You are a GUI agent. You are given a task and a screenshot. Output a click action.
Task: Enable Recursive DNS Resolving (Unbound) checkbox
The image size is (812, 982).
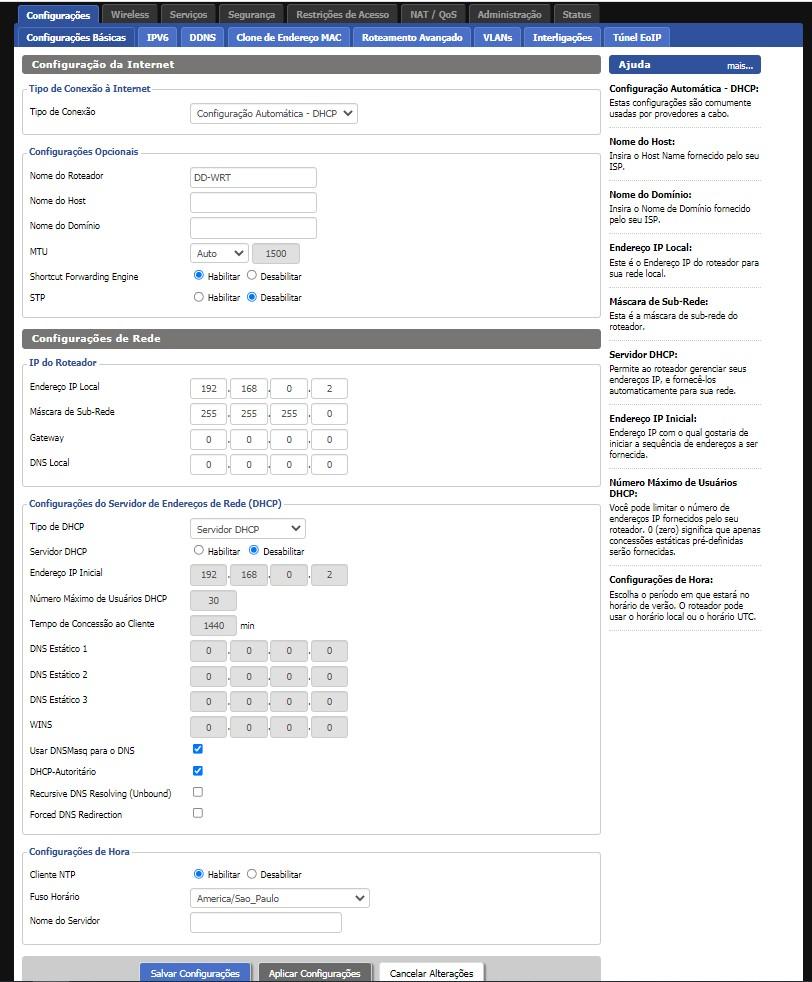[198, 792]
